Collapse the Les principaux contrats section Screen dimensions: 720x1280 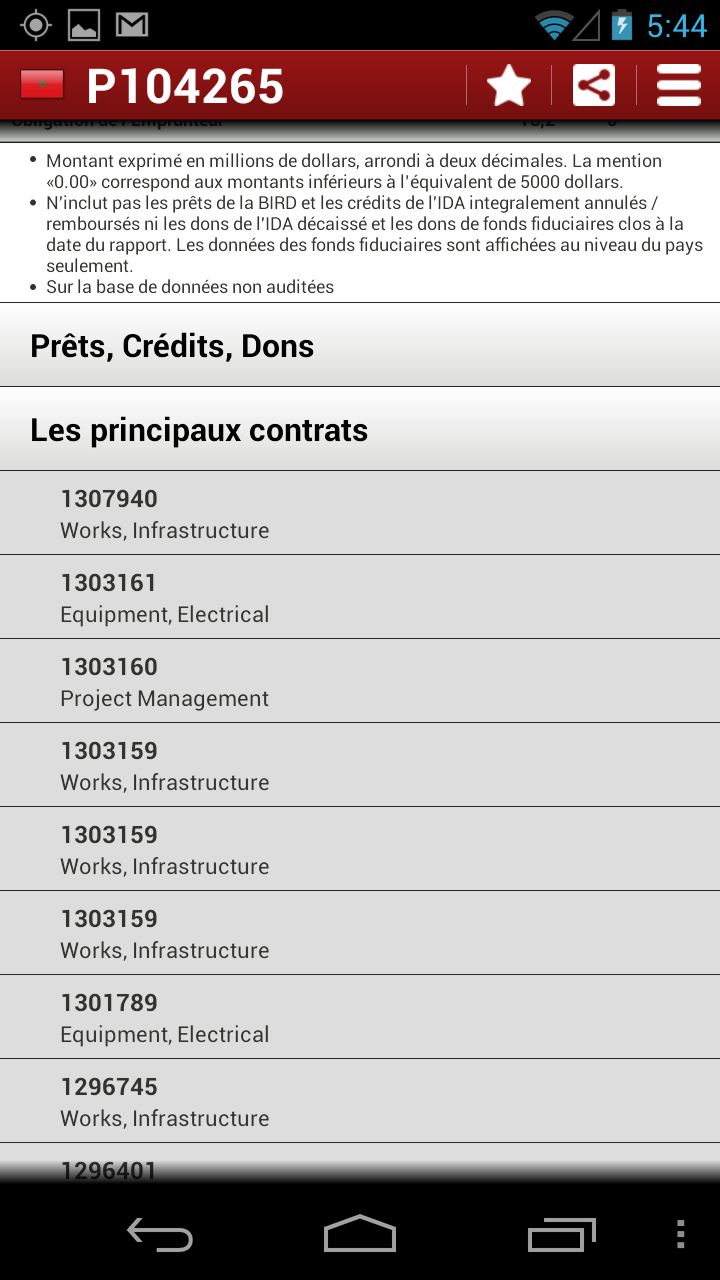(360, 430)
